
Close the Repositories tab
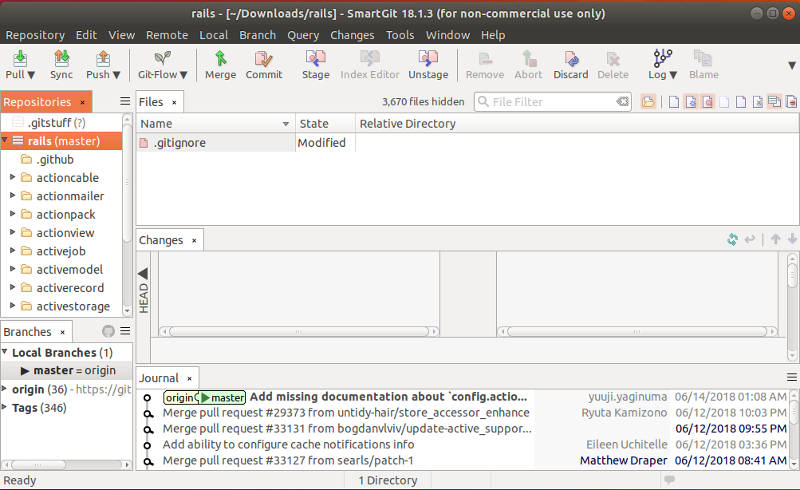tap(82, 102)
